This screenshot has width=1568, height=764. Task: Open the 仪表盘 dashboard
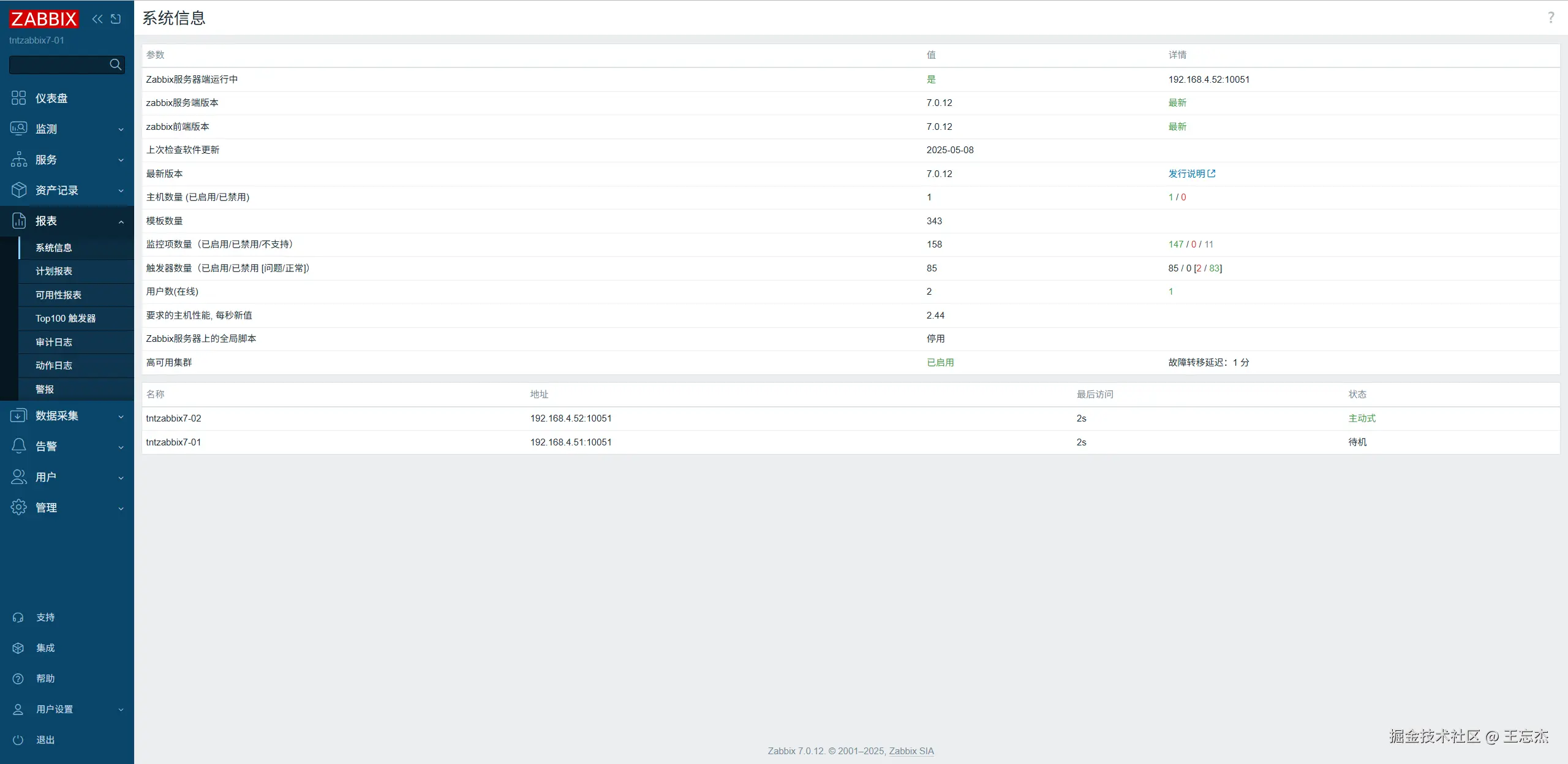tap(51, 98)
